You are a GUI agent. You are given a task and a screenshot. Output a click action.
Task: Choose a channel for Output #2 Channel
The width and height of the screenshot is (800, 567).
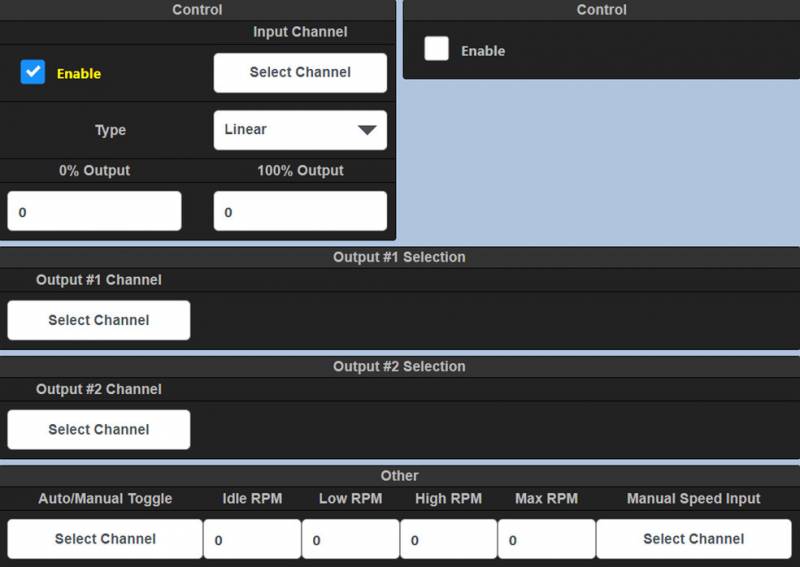(98, 429)
